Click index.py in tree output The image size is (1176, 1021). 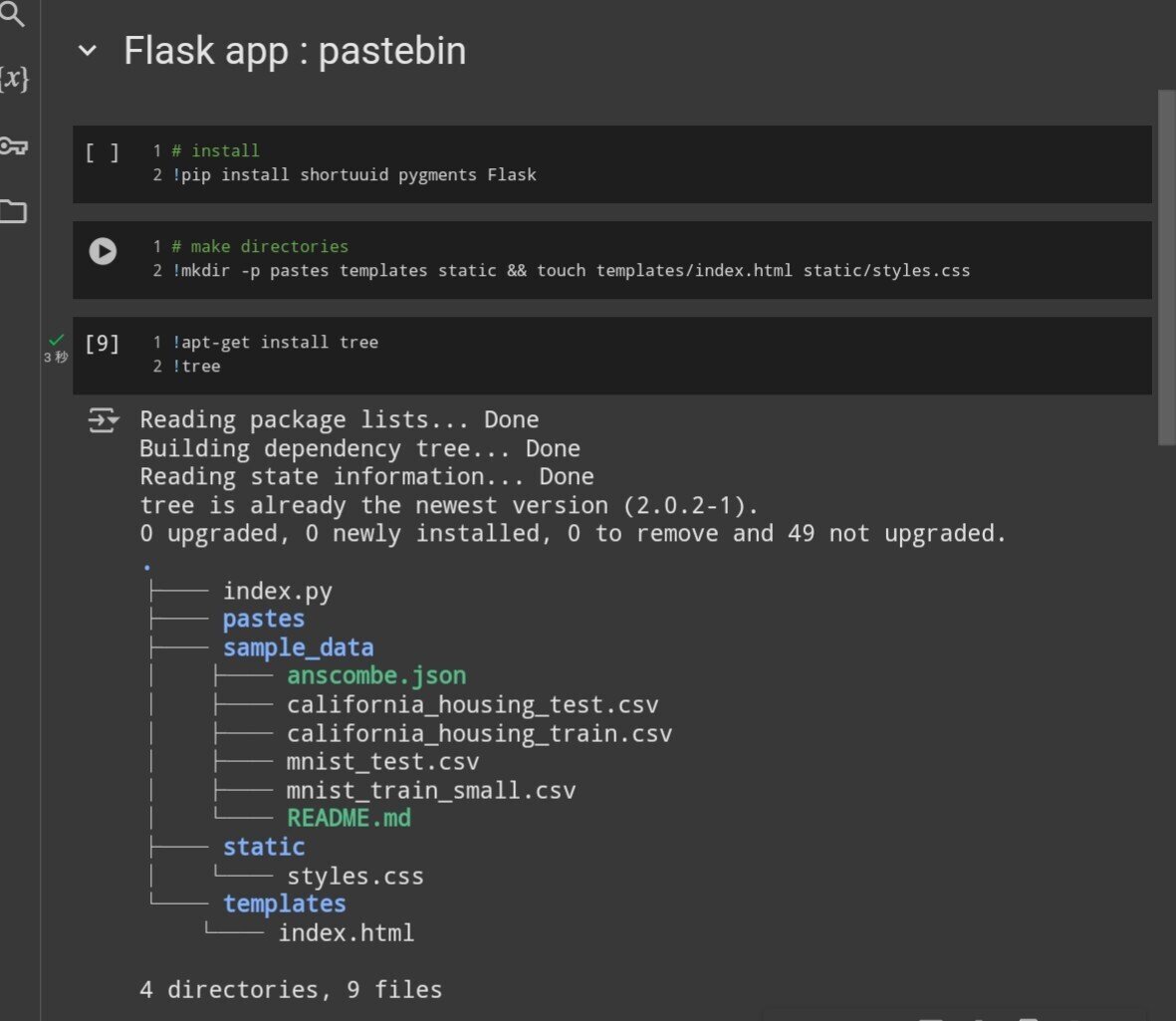278,591
